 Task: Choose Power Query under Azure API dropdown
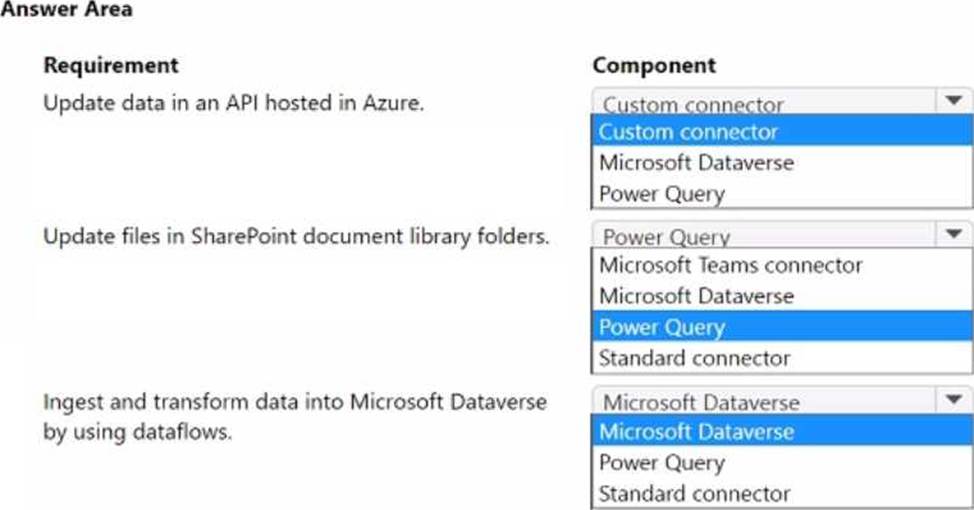[x=782, y=193]
